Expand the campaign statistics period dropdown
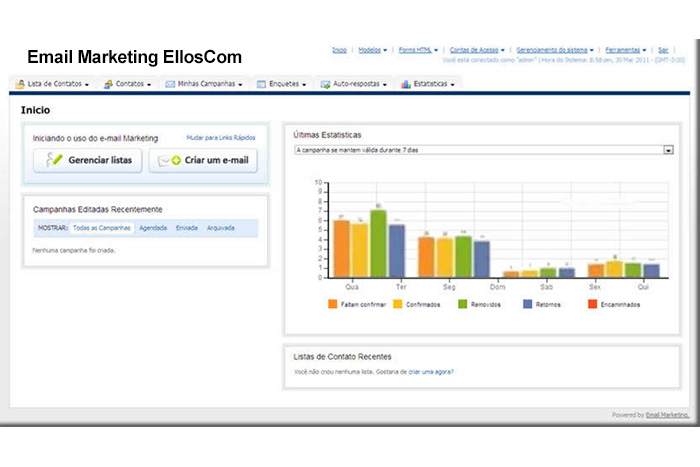700x467 pixels. pos(668,149)
